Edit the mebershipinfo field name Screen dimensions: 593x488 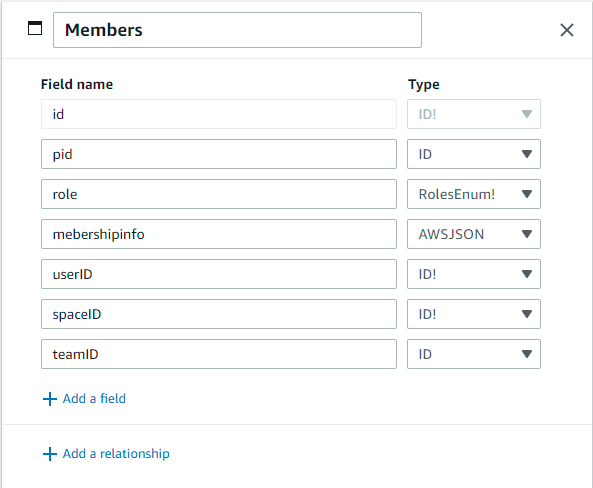pyautogui.click(x=219, y=234)
